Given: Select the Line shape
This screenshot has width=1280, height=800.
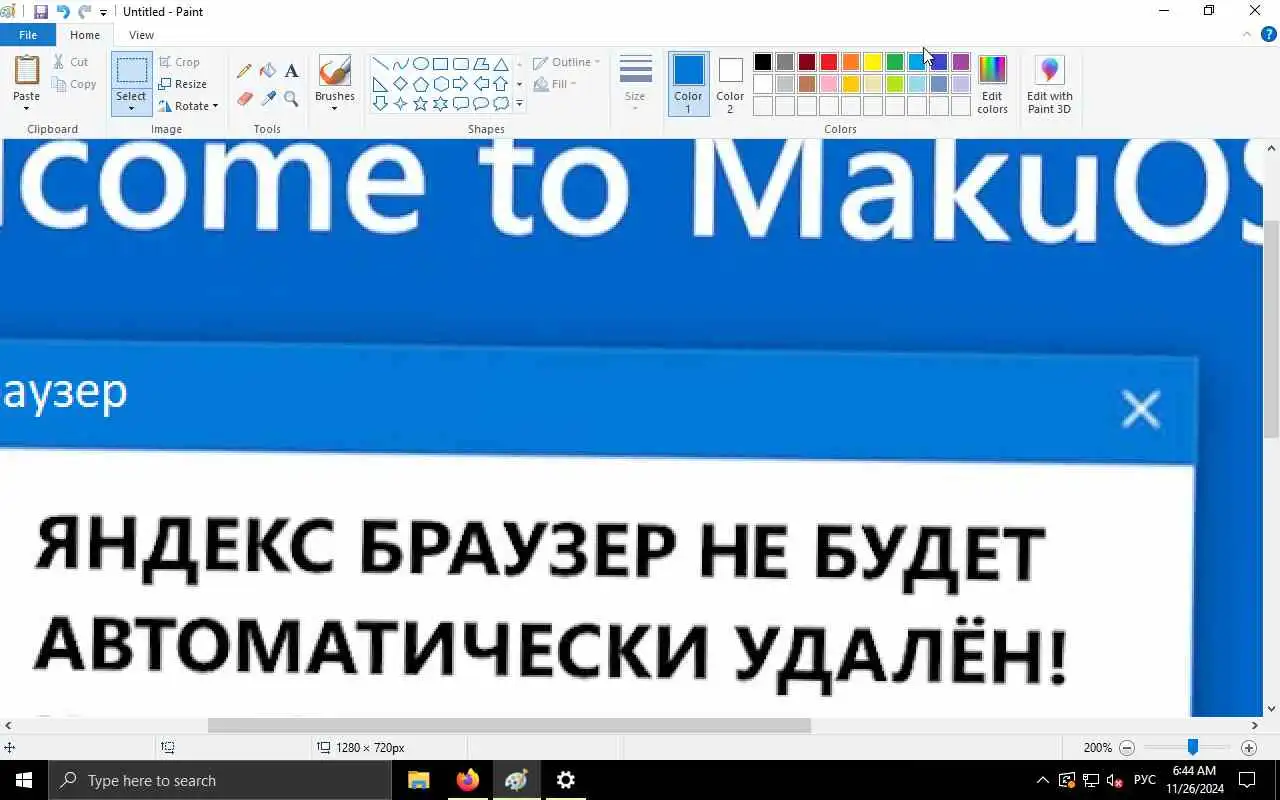Looking at the screenshot, I should coord(380,64).
